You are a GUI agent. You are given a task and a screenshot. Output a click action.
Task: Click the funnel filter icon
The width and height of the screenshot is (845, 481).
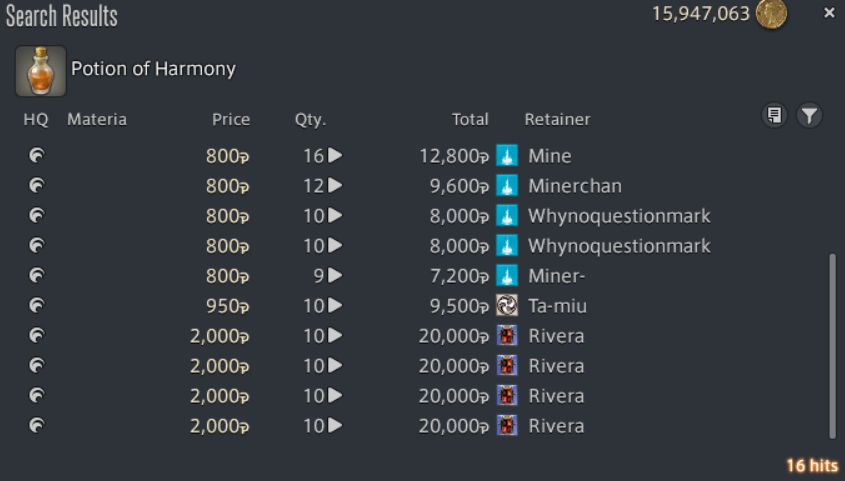(809, 115)
